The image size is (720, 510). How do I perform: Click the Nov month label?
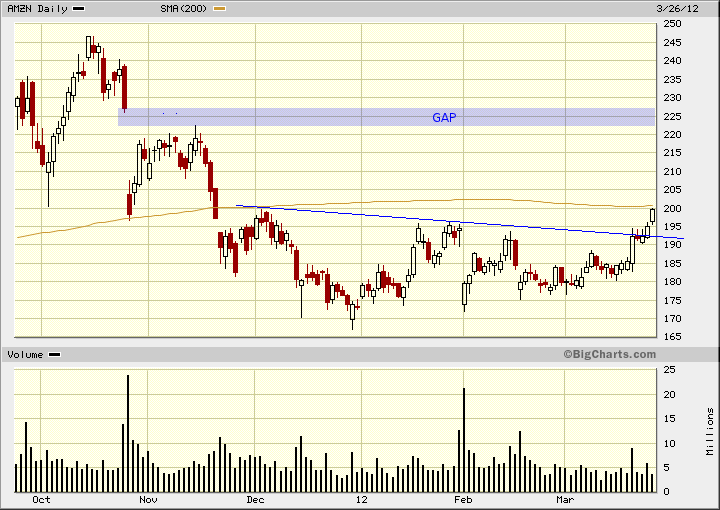(148, 500)
